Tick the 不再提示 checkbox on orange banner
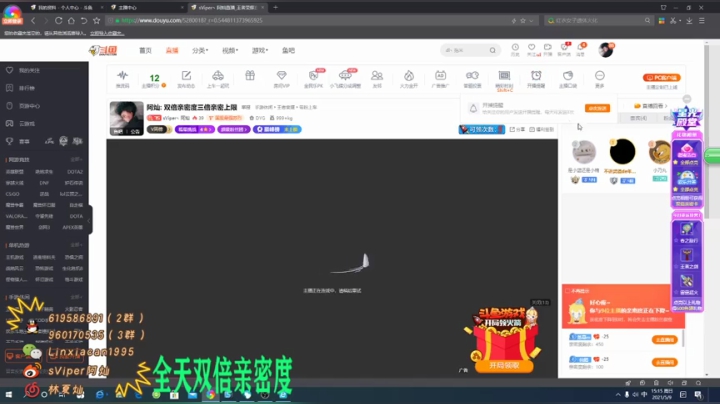 tap(568, 291)
